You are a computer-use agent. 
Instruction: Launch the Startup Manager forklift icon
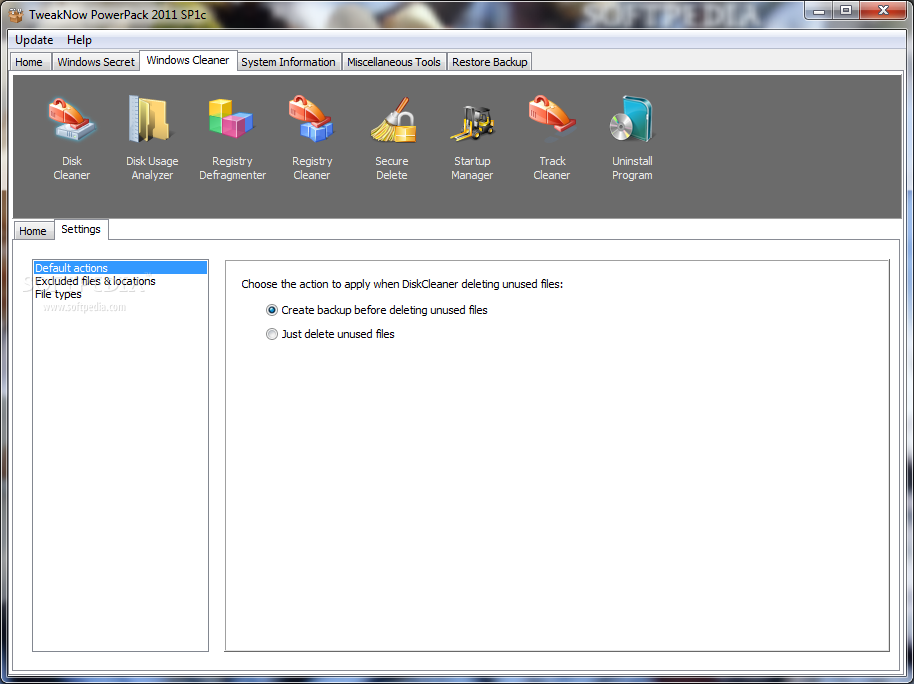[x=472, y=122]
